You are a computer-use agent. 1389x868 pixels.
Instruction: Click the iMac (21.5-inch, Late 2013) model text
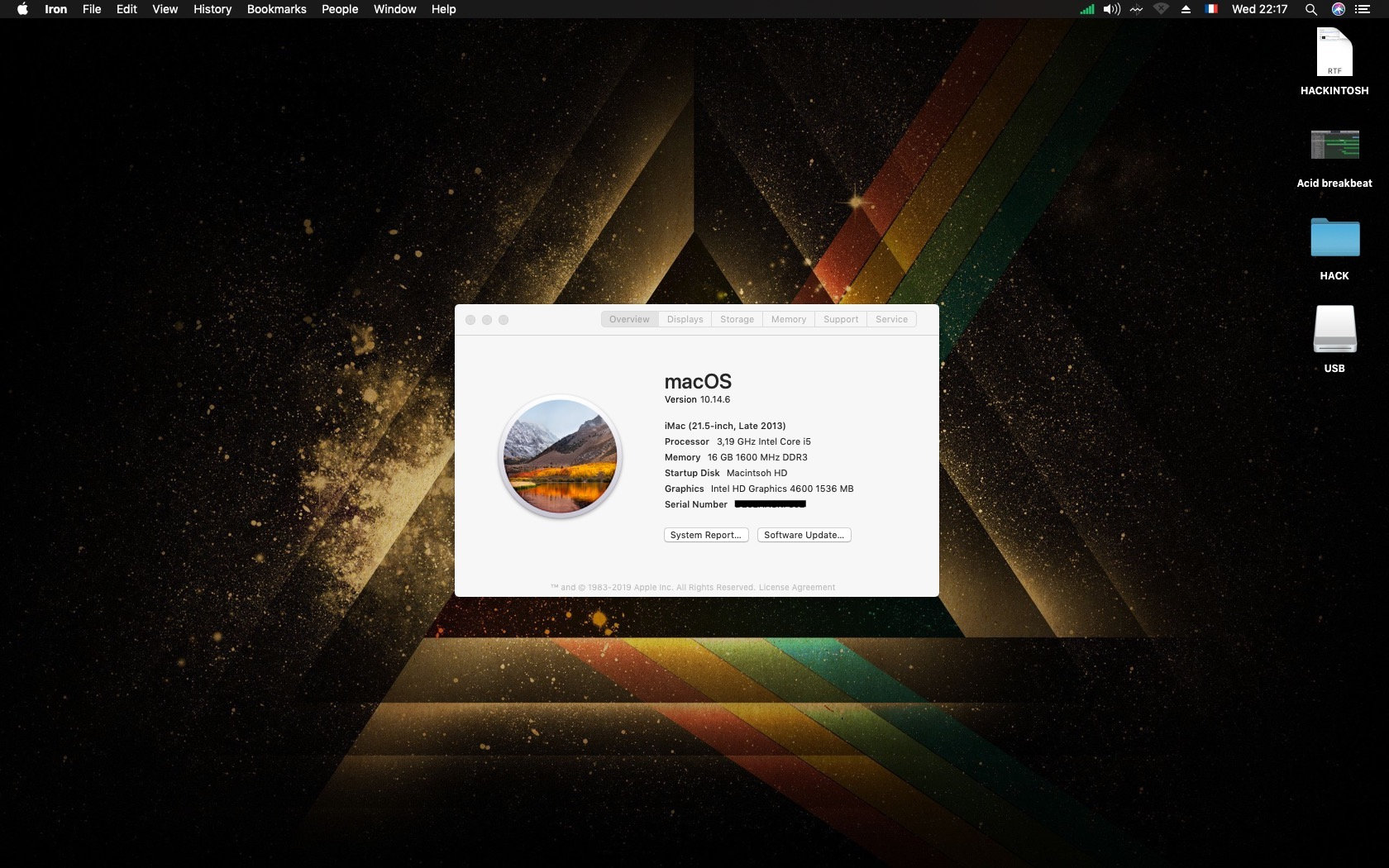[725, 426]
